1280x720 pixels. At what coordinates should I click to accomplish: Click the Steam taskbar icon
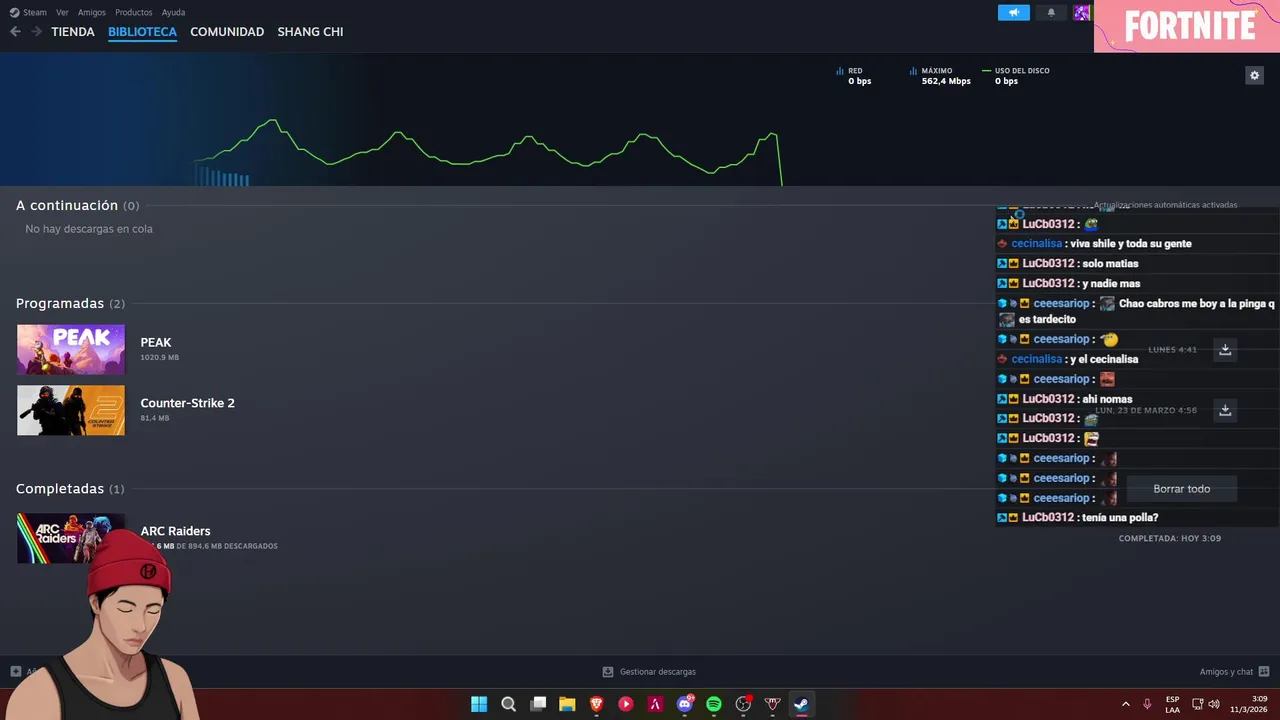click(801, 704)
